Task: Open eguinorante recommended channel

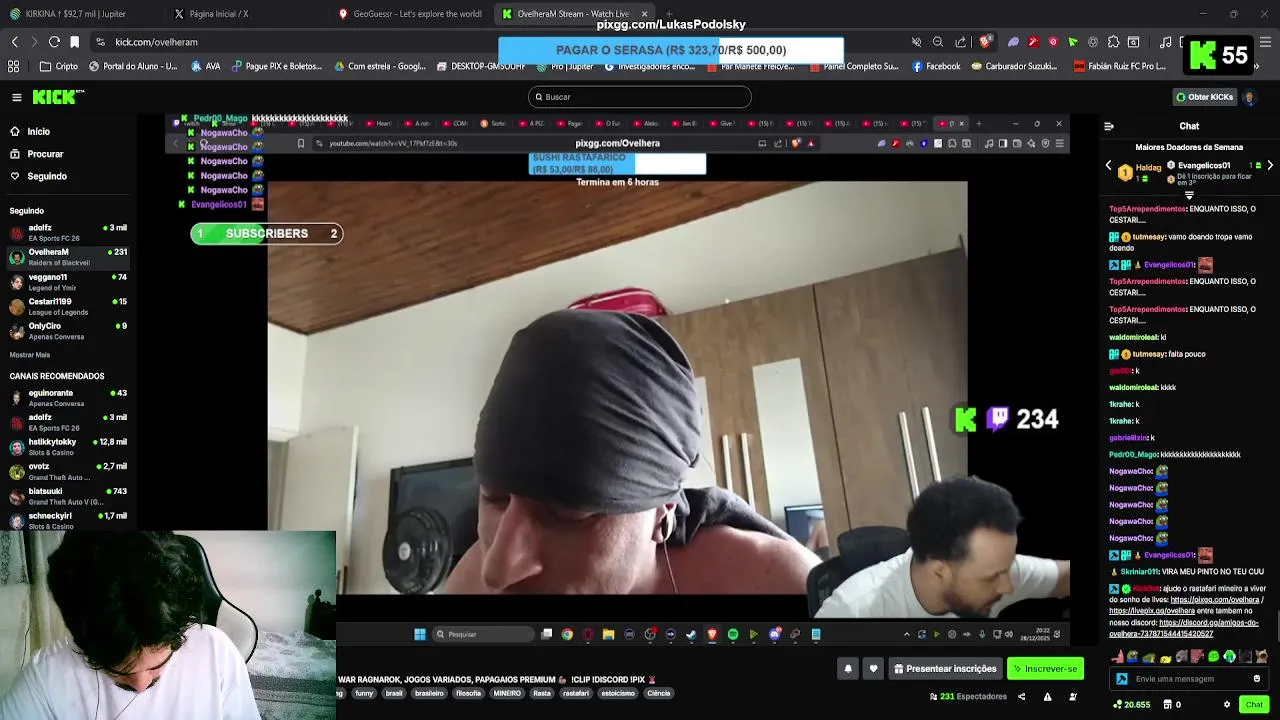Action: point(68,398)
